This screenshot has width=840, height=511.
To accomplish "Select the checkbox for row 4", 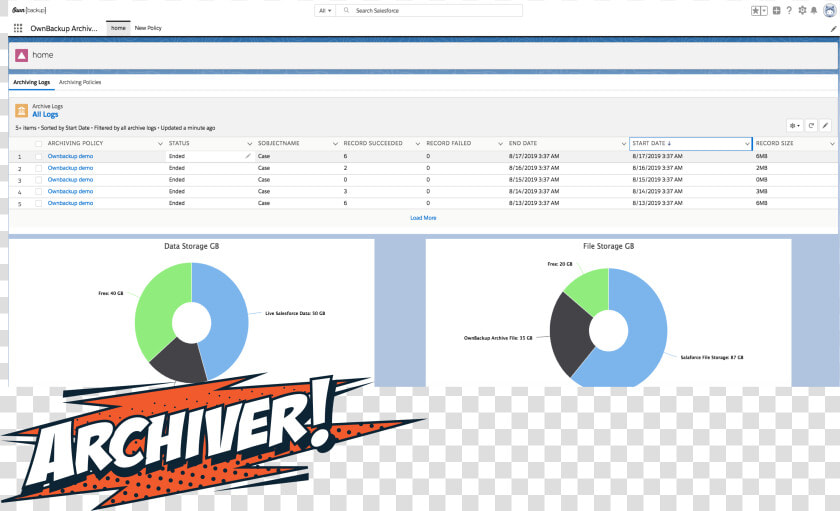I will click(38, 192).
